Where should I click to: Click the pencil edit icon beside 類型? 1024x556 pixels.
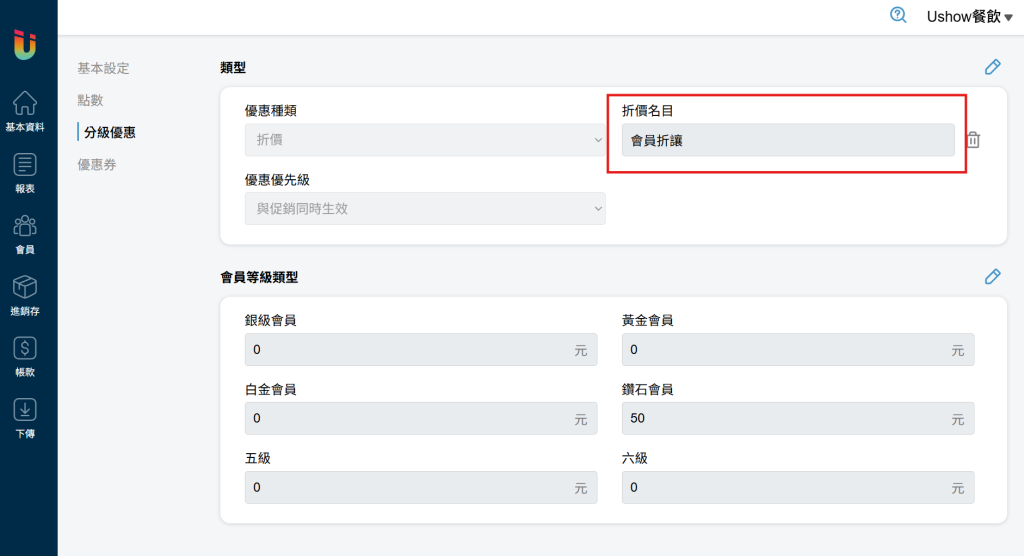(x=993, y=67)
